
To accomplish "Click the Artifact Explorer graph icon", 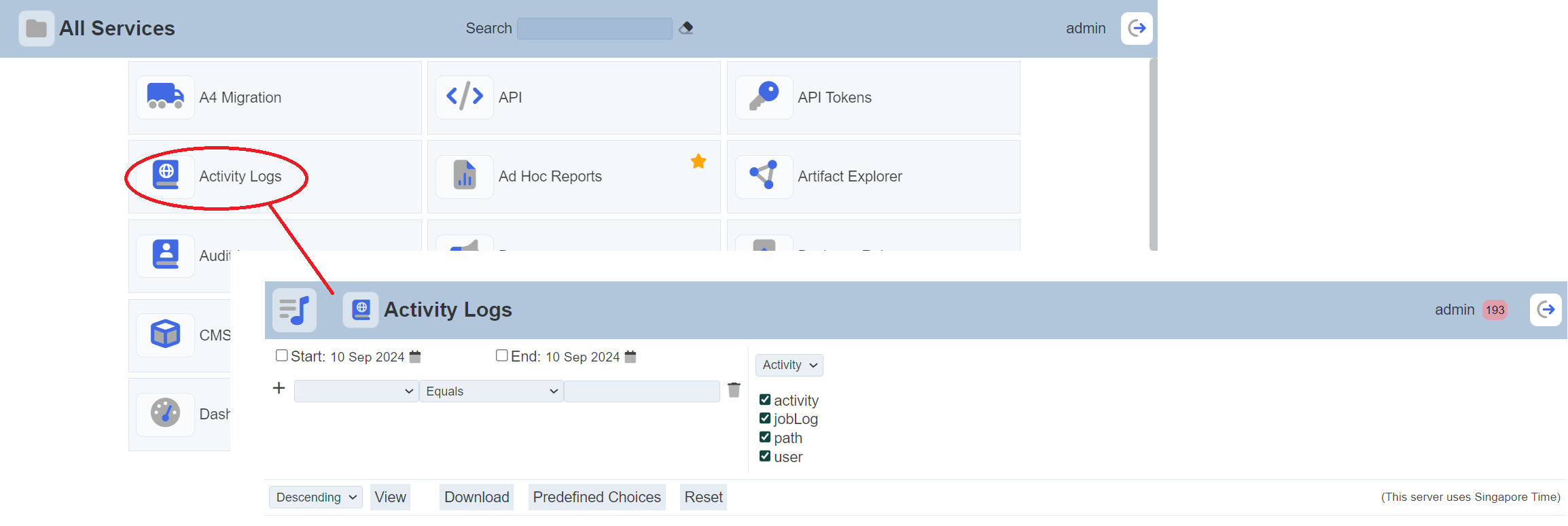I will [764, 176].
